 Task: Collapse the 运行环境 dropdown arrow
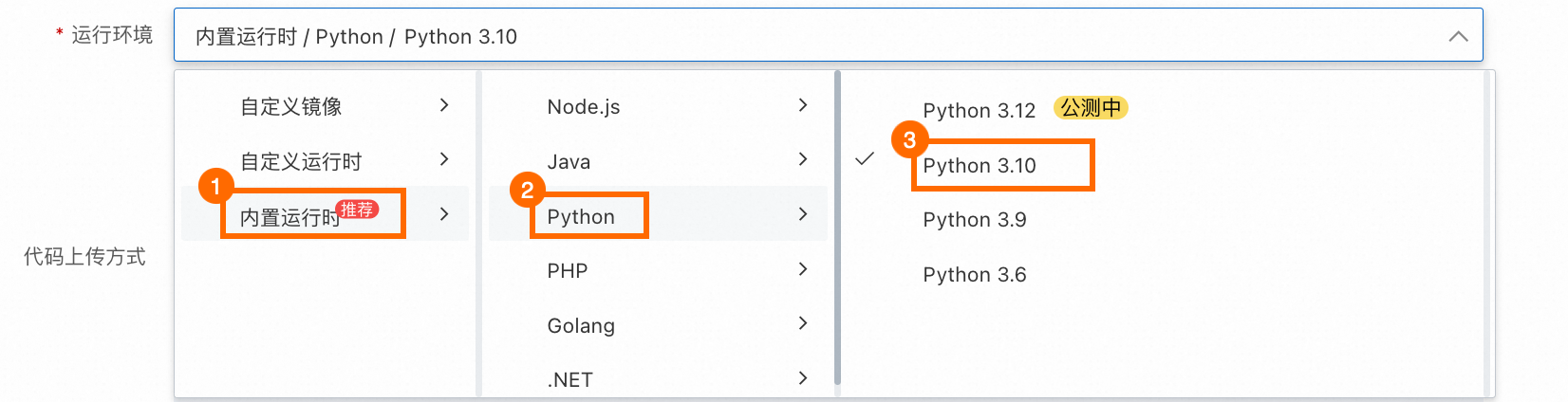coord(1458,37)
